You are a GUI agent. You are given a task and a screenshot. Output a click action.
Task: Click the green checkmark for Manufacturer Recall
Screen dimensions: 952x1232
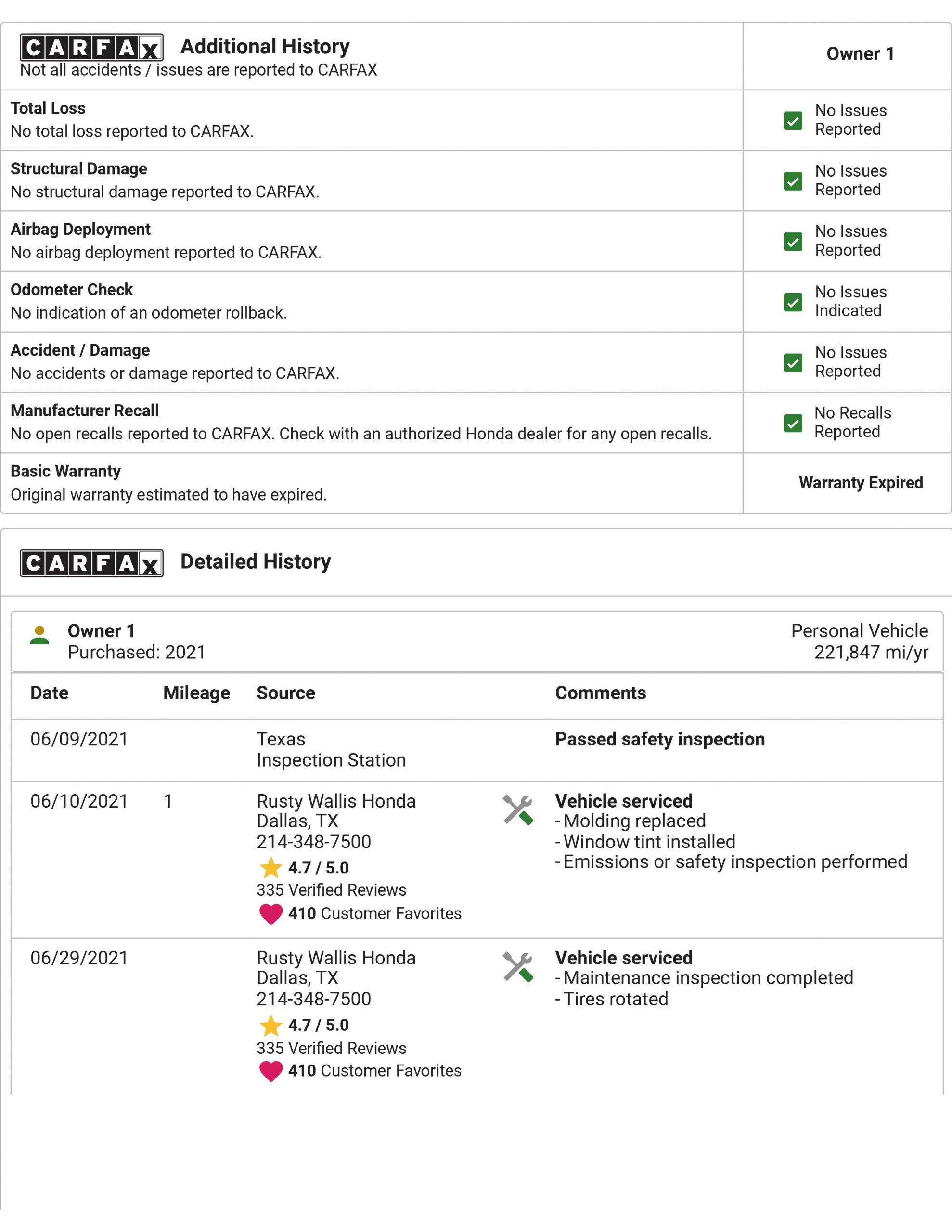tap(793, 423)
